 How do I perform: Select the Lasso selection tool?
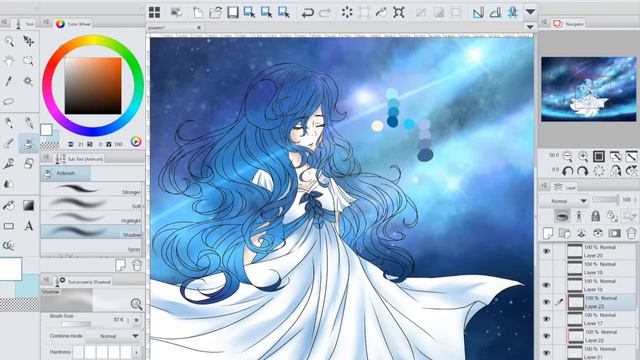point(9,101)
